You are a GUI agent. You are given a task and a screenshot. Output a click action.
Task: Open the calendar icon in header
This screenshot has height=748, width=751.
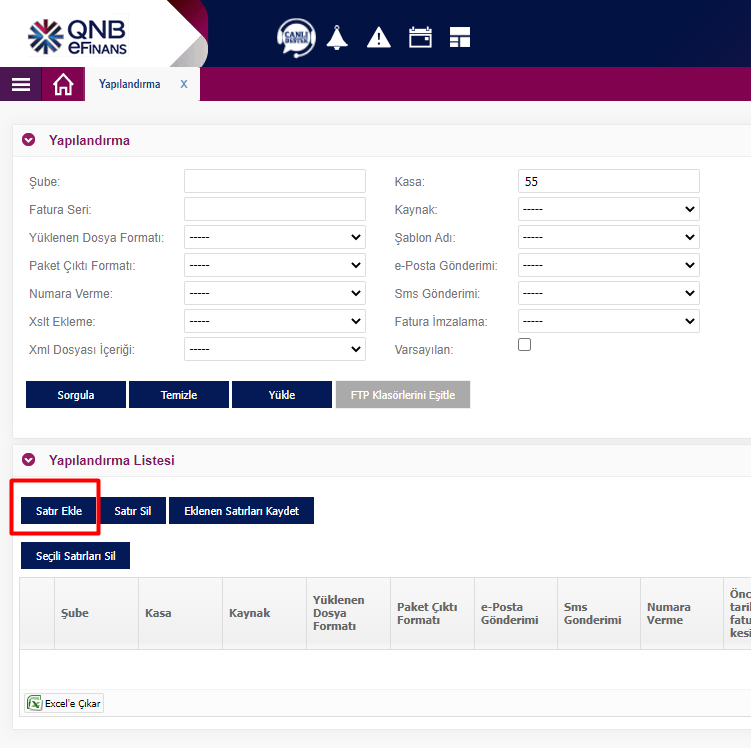point(420,38)
